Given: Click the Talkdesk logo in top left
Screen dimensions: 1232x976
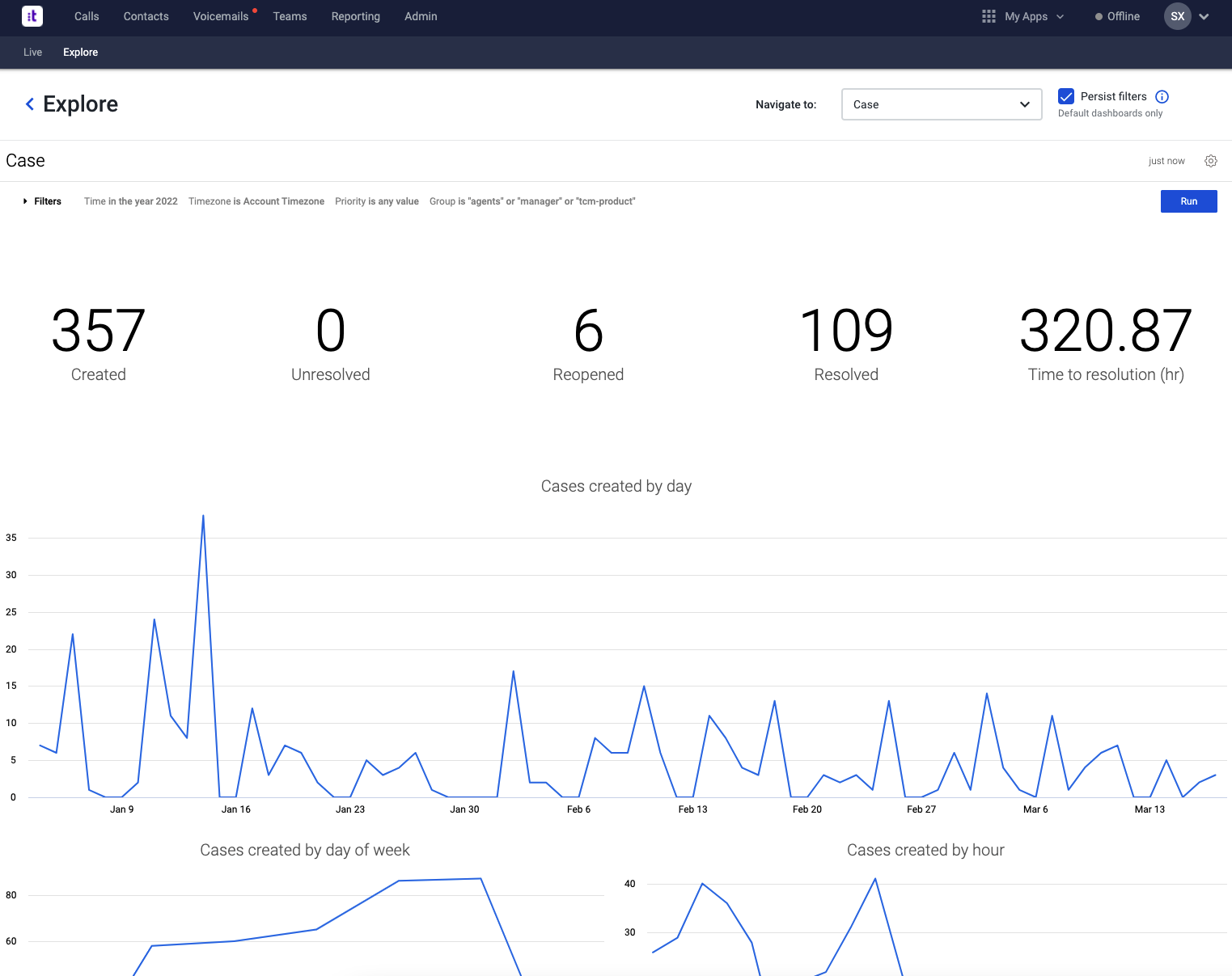Looking at the screenshot, I should coord(32,16).
